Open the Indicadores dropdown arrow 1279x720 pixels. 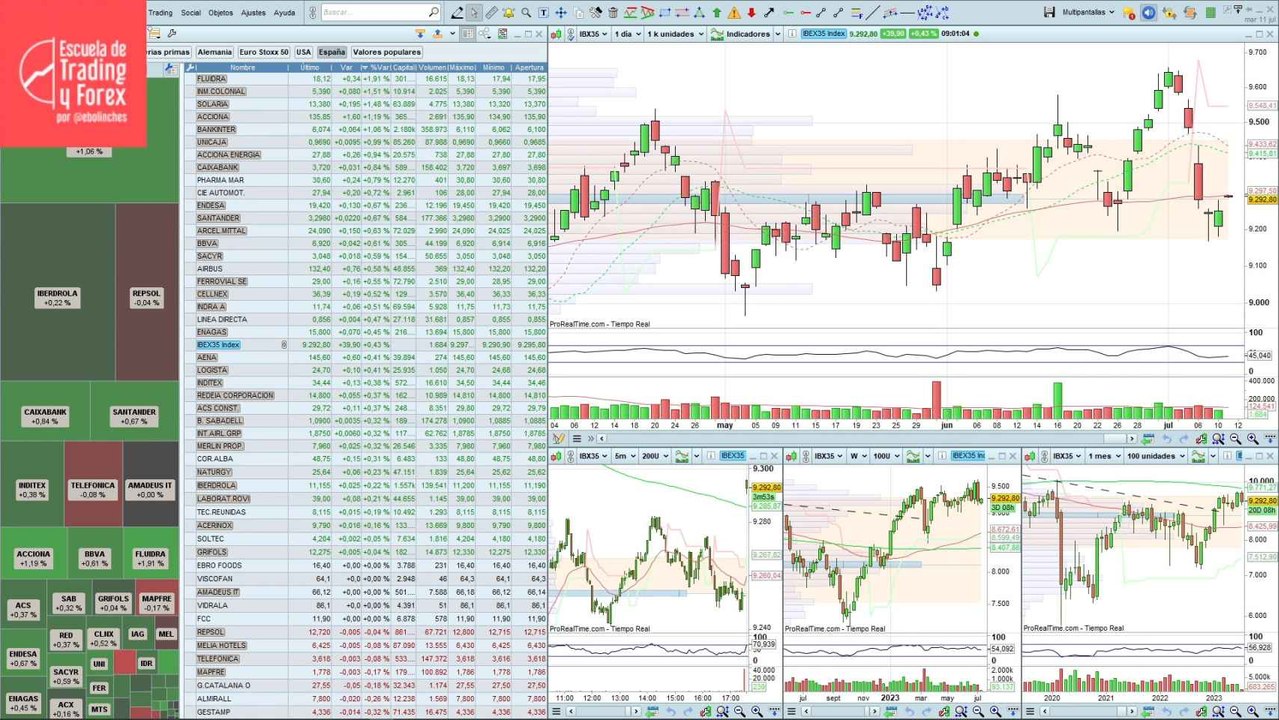(x=777, y=34)
